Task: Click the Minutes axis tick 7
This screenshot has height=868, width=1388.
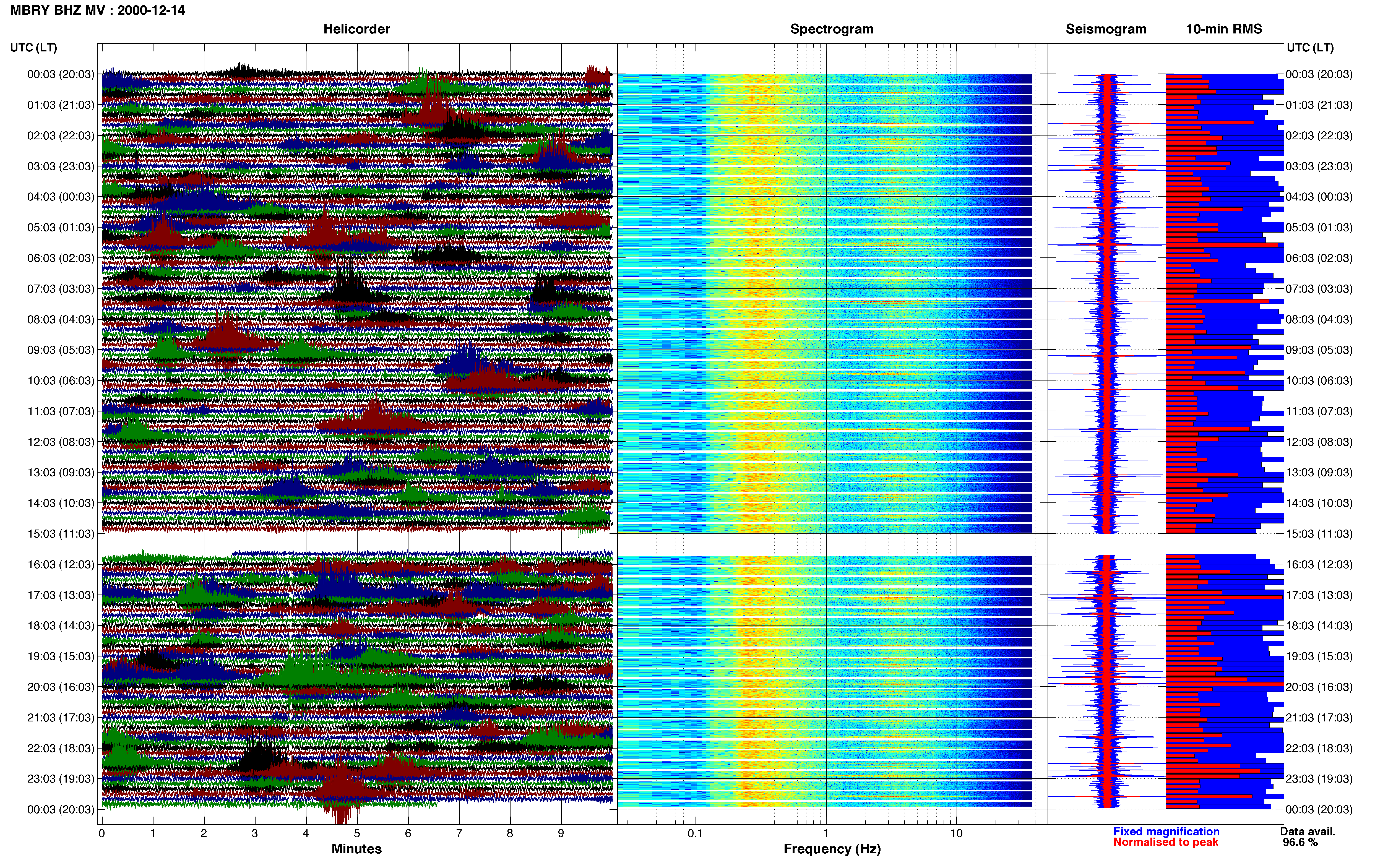Action: (x=459, y=833)
